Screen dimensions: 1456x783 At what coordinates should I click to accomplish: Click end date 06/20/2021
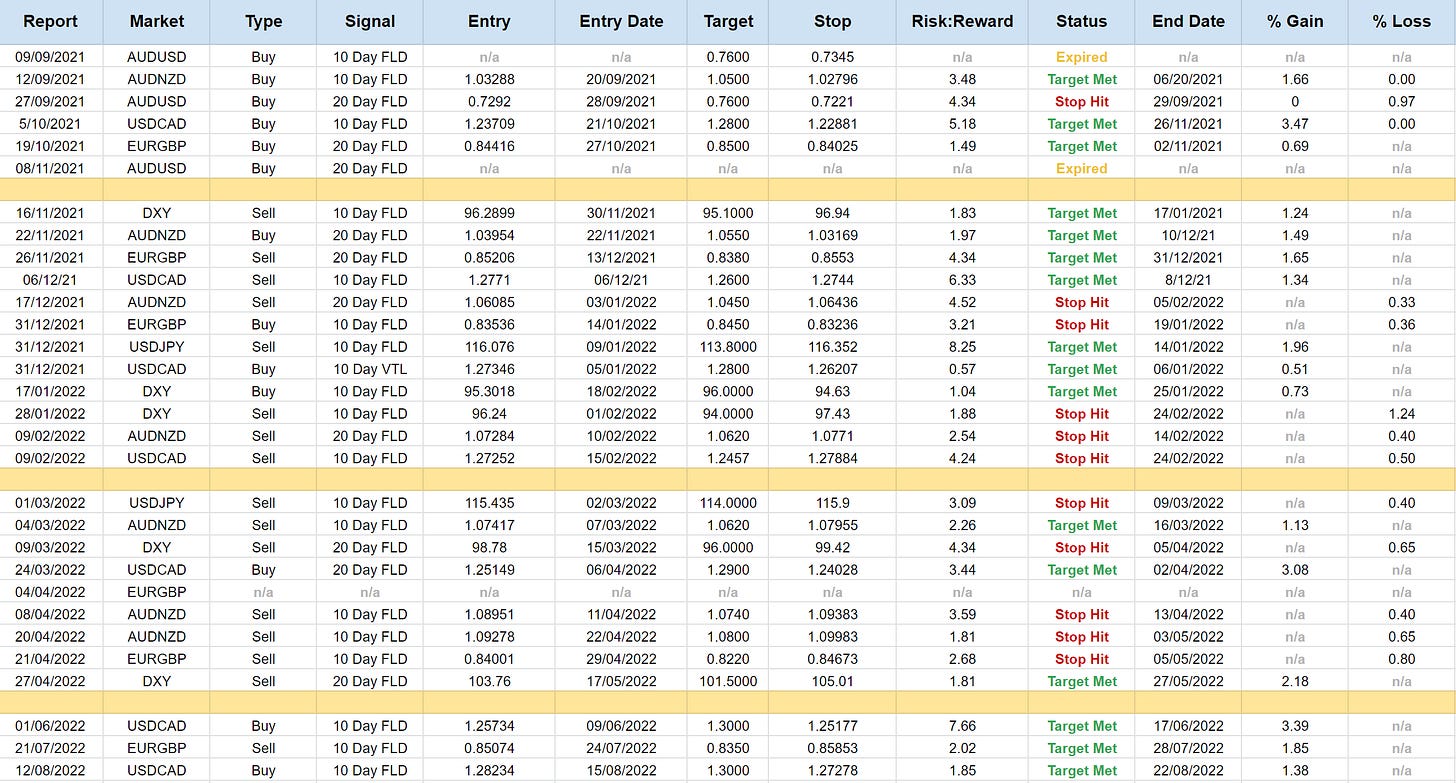point(1188,79)
